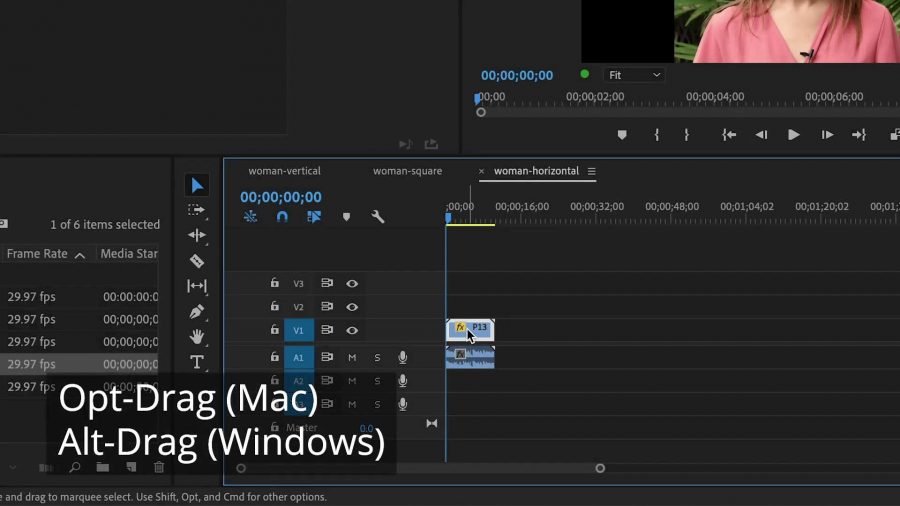This screenshot has height=506, width=900.
Task: Toggle Linked Selection in timeline
Action: point(314,217)
